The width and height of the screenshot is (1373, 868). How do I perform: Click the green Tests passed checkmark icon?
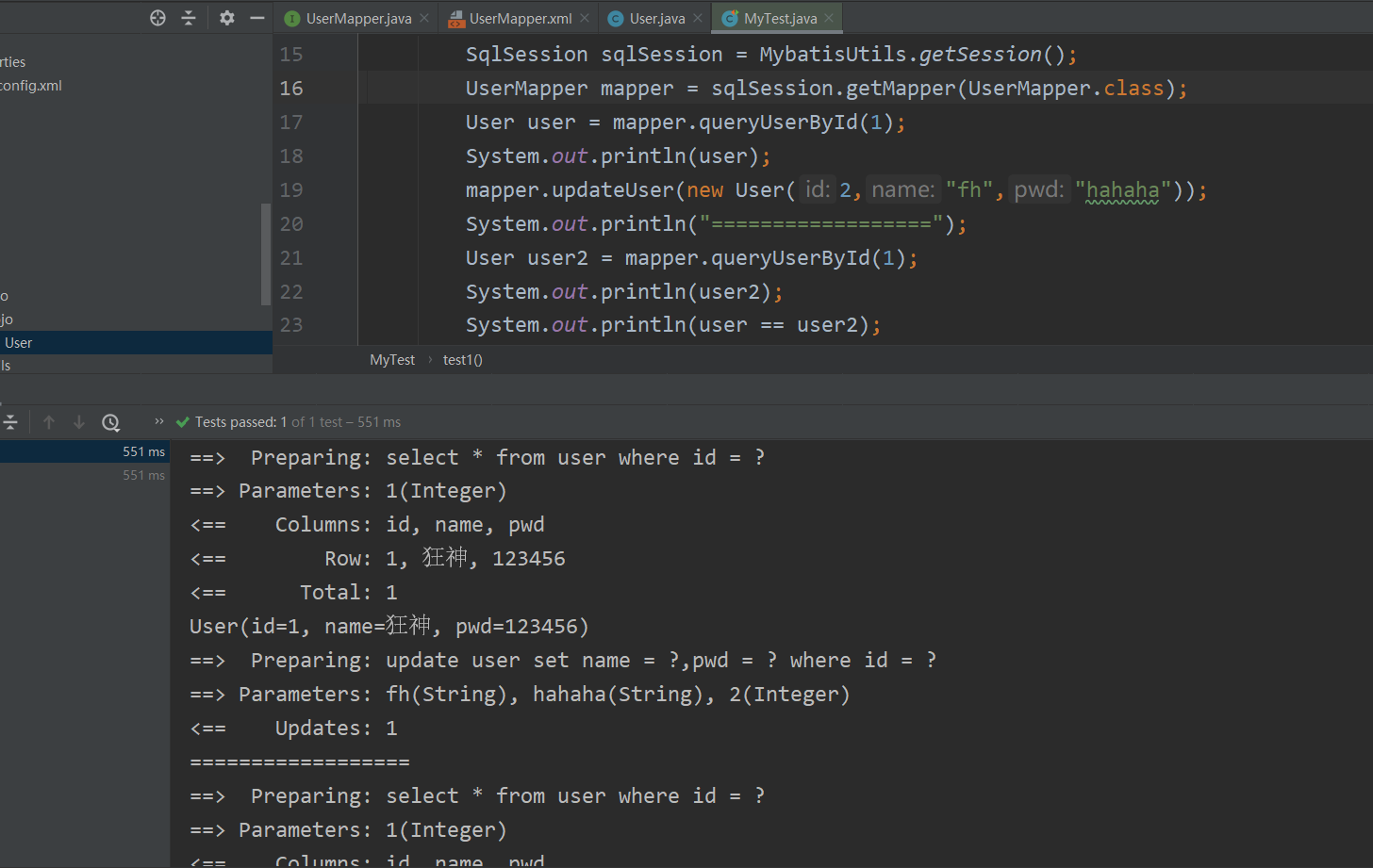click(x=183, y=422)
